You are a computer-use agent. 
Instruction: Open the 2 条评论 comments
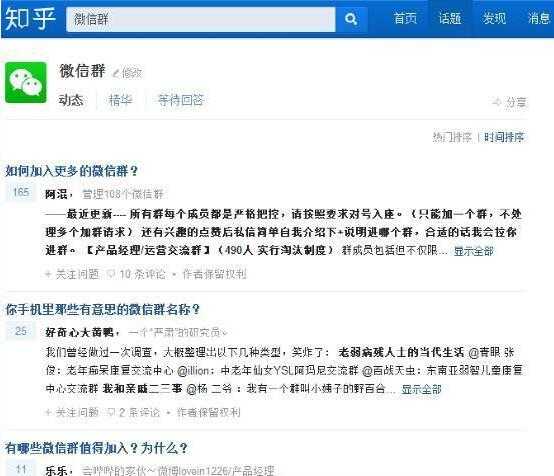134,412
